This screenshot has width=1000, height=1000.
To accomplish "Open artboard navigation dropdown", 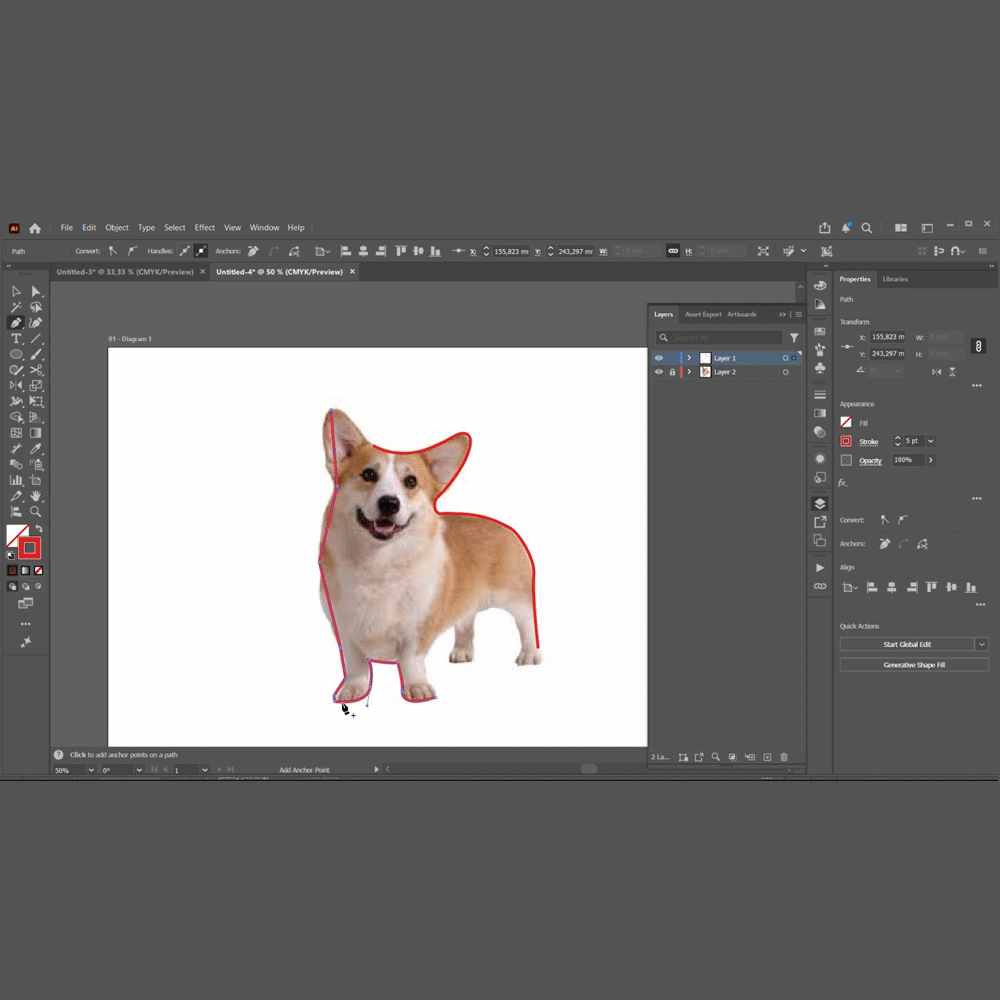I will pyautogui.click(x=205, y=770).
